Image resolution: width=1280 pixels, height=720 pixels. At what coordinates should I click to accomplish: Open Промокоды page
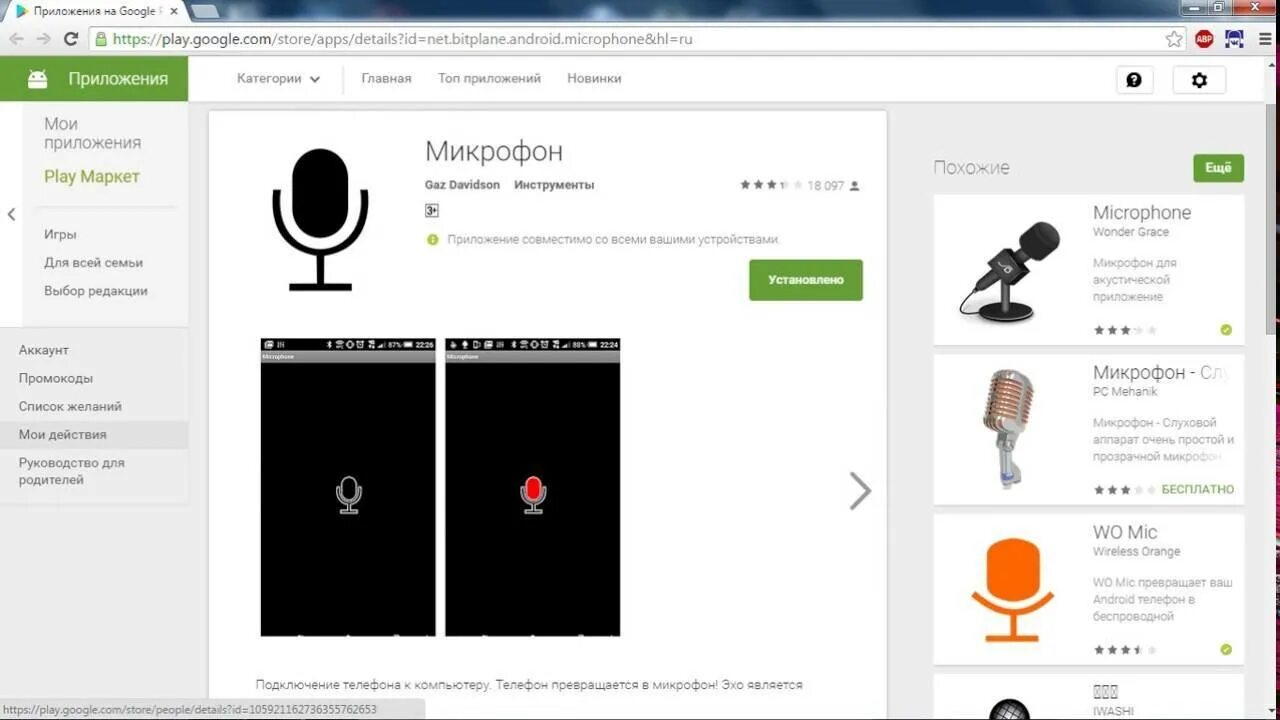(56, 378)
